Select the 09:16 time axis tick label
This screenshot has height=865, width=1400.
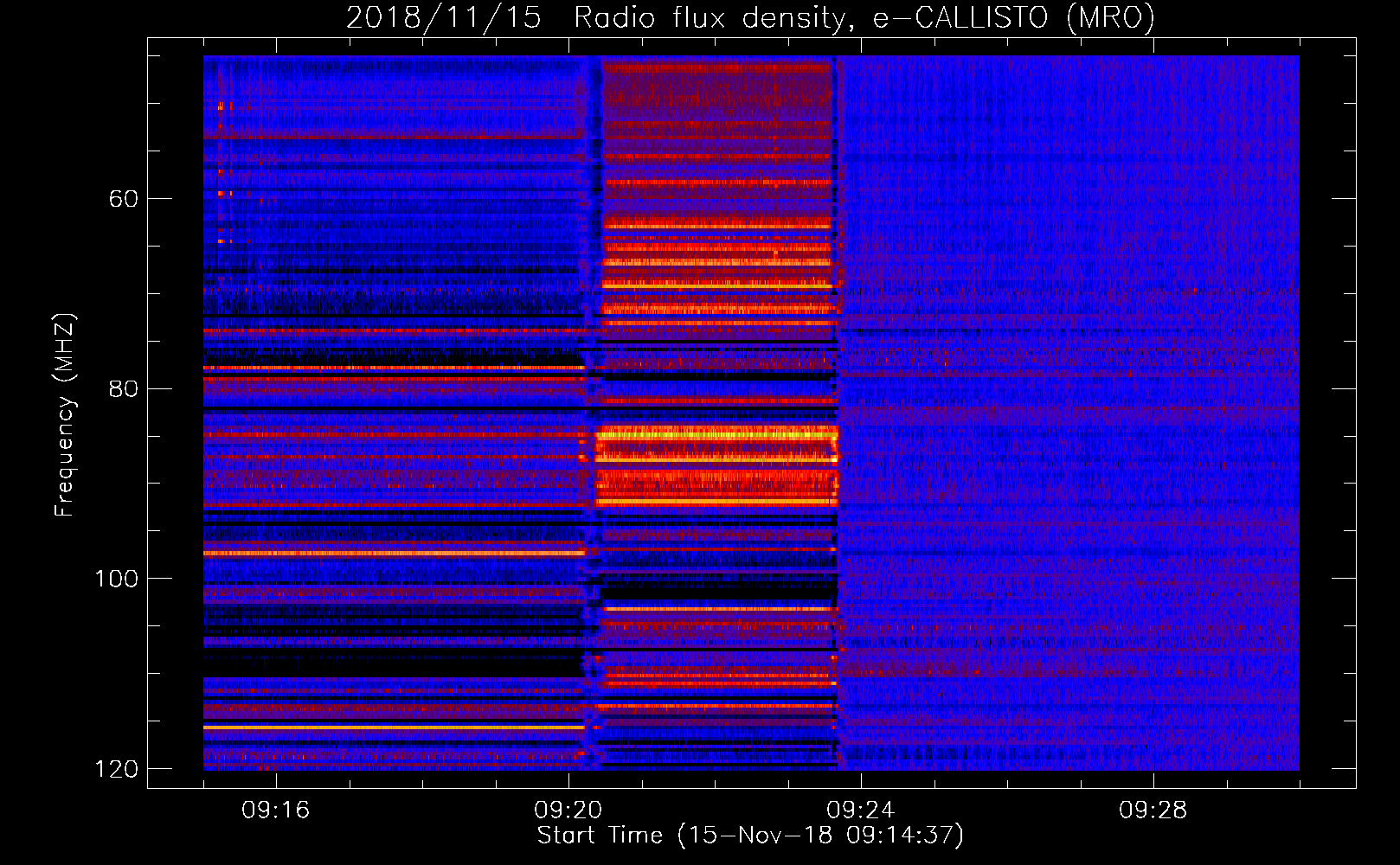pyautogui.click(x=276, y=811)
